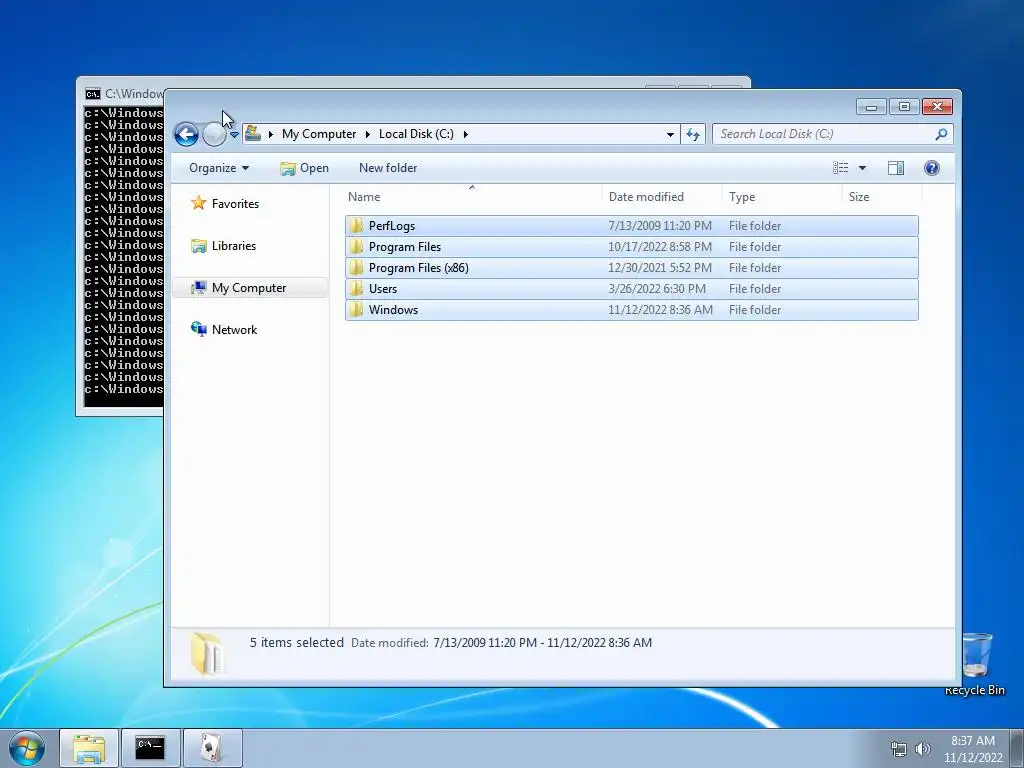1024x768 pixels.
Task: Sort by Date modified column
Action: tap(662, 197)
